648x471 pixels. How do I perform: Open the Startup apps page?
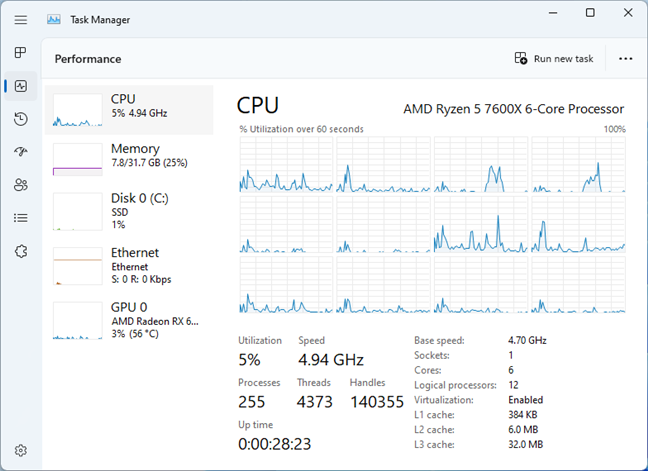click(20, 152)
